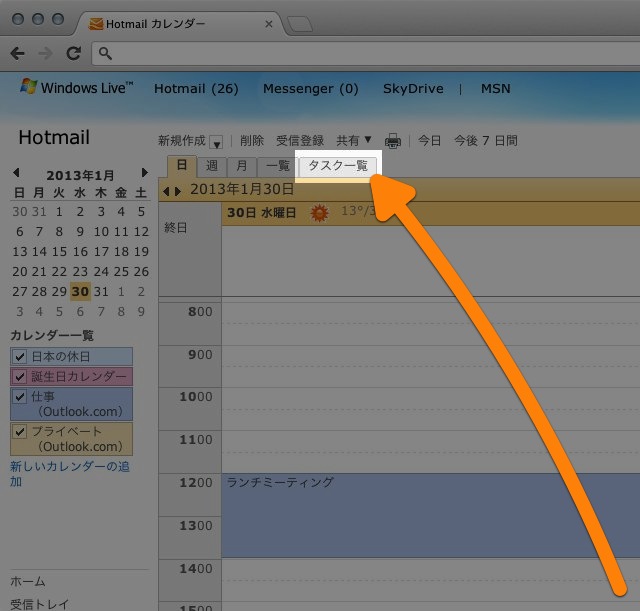Click the 1400 time slot label
The height and width of the screenshot is (611, 640).
click(196, 569)
